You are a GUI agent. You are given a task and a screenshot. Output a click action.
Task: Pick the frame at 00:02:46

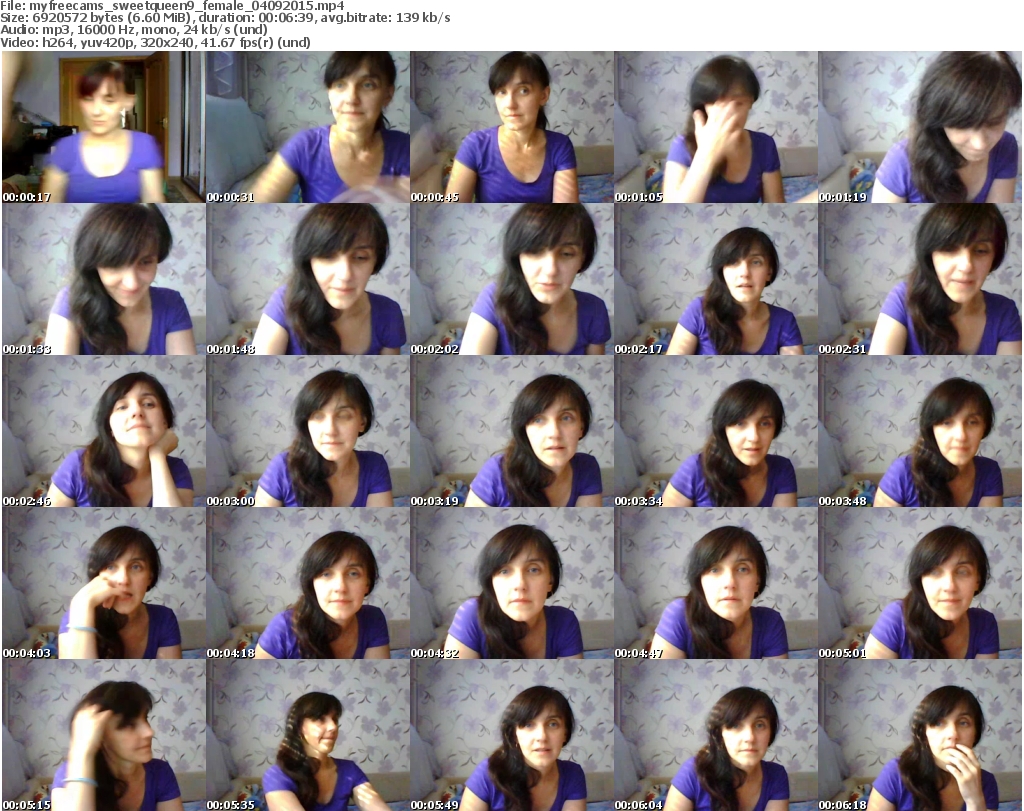coord(103,432)
